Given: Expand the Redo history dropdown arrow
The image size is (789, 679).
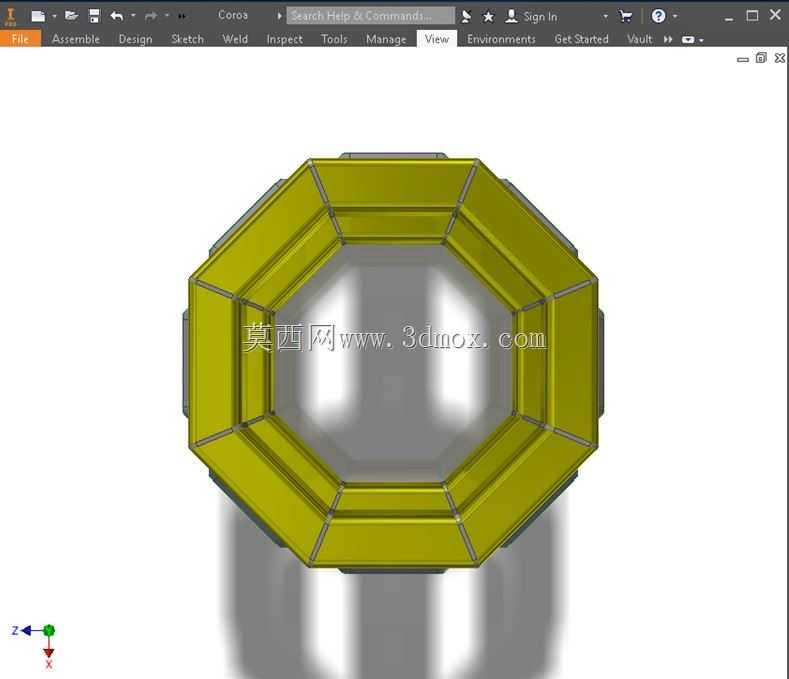Looking at the screenshot, I should (167, 16).
